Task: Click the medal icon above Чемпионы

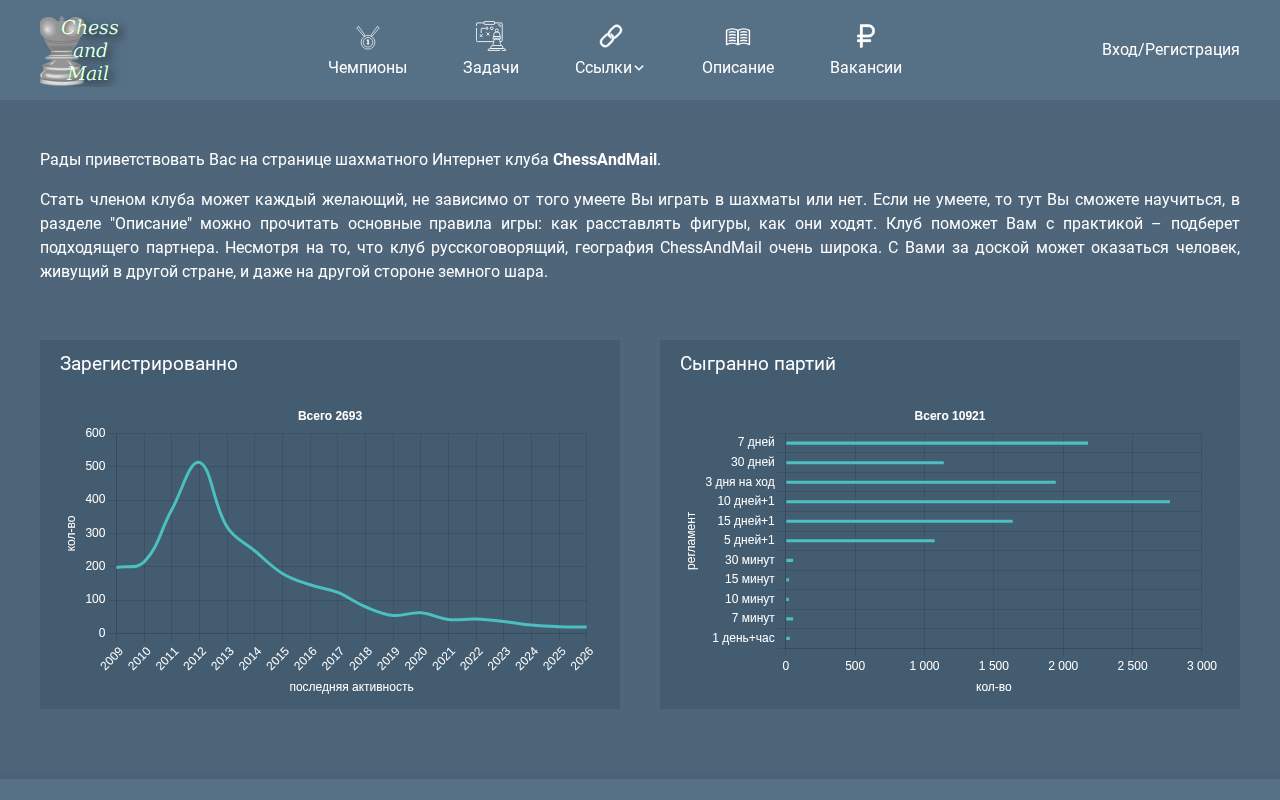Action: click(368, 38)
